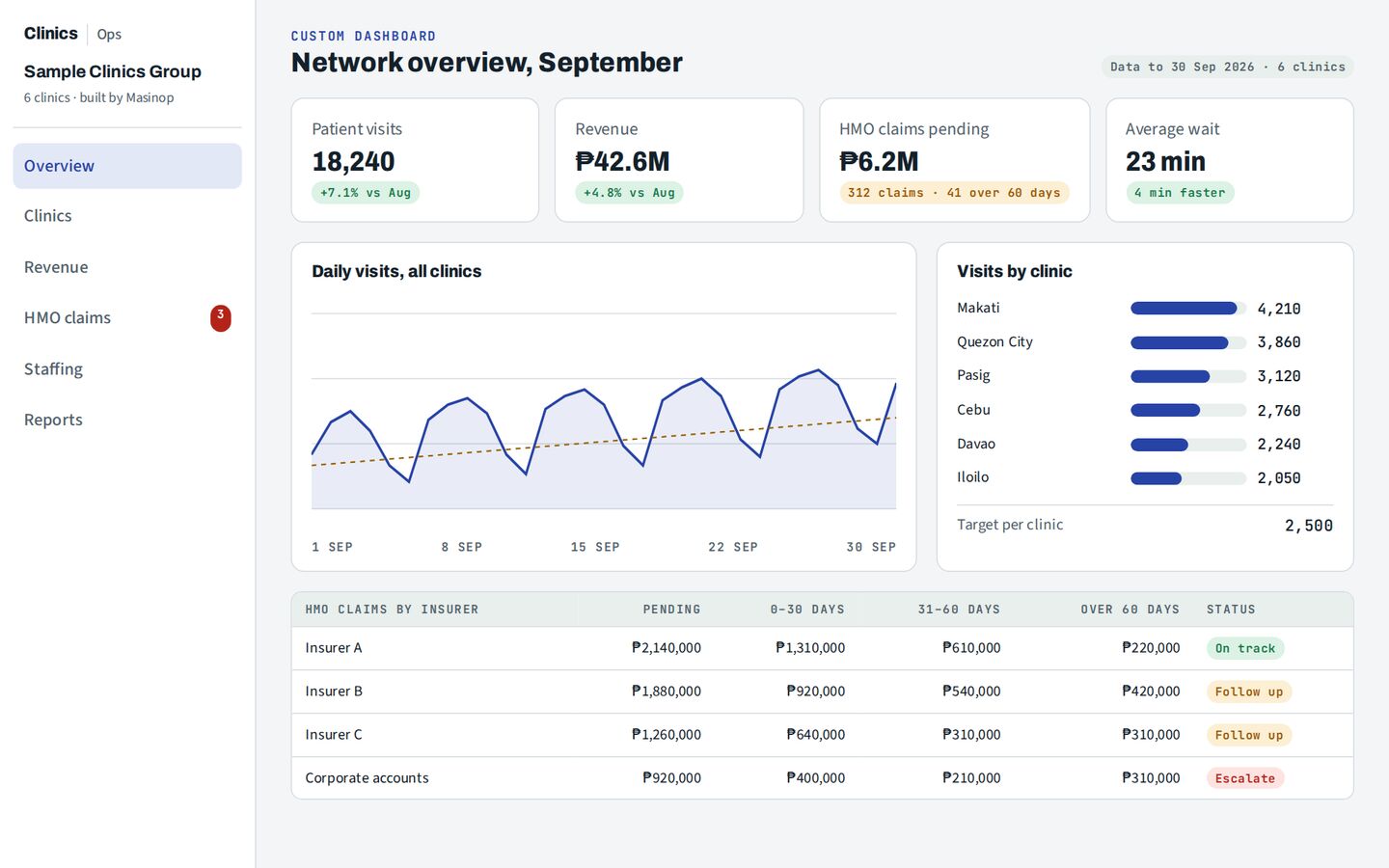This screenshot has width=1389, height=868.
Task: Click the Target per clinic value 2,500
Action: (x=1309, y=526)
